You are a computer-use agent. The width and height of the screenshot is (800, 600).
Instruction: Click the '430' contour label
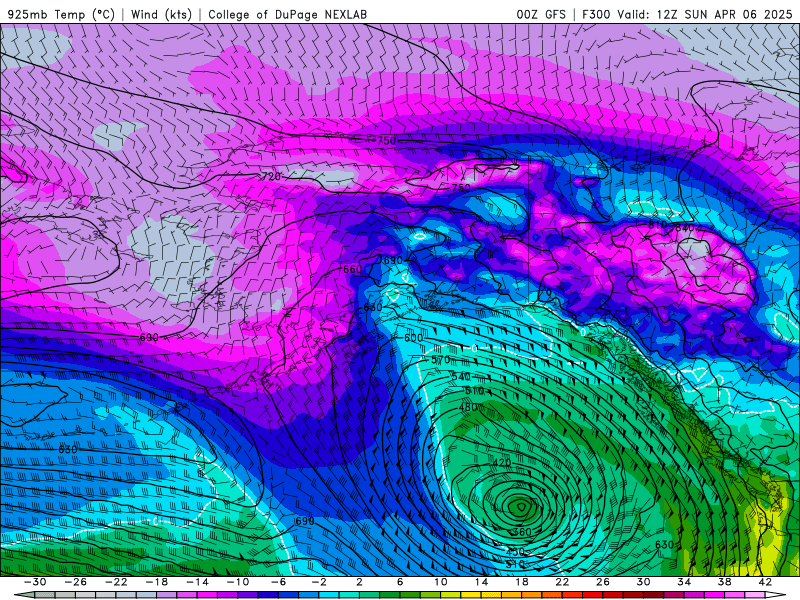pos(515,552)
